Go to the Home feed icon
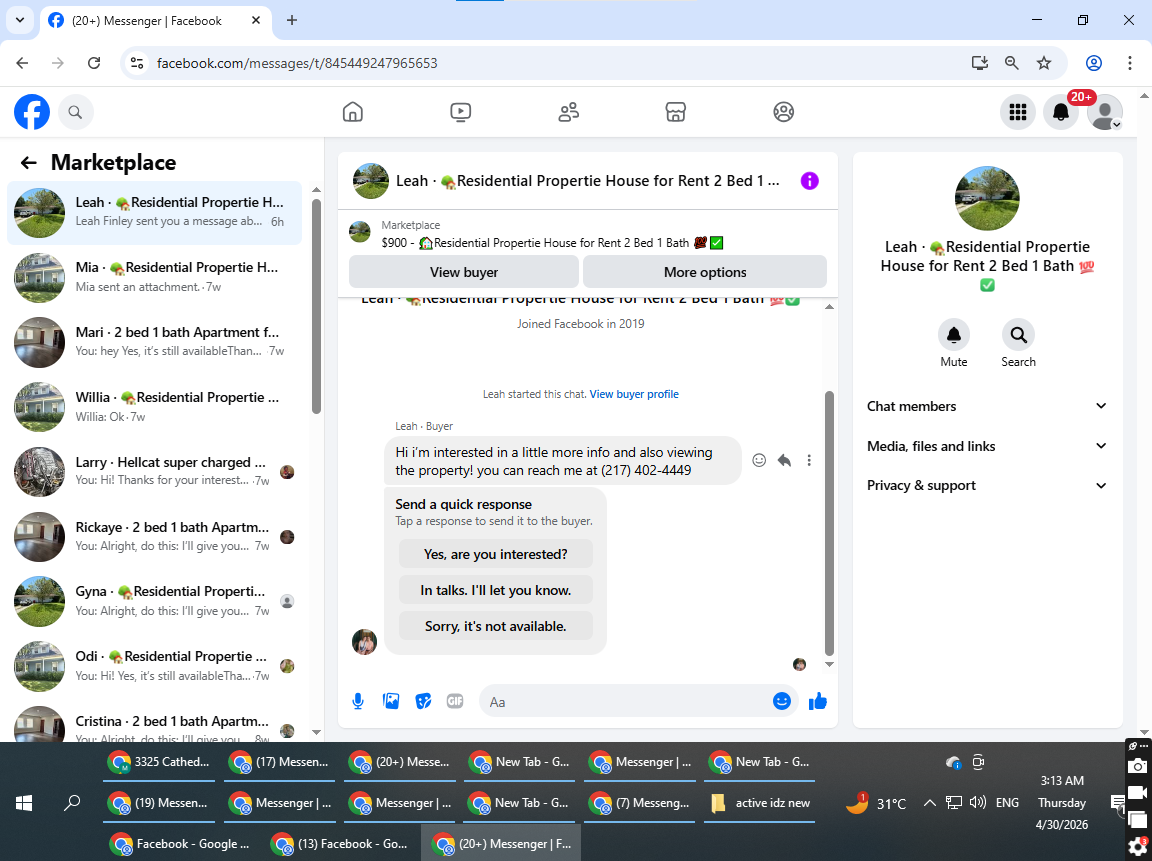1152x861 pixels. click(x=353, y=112)
